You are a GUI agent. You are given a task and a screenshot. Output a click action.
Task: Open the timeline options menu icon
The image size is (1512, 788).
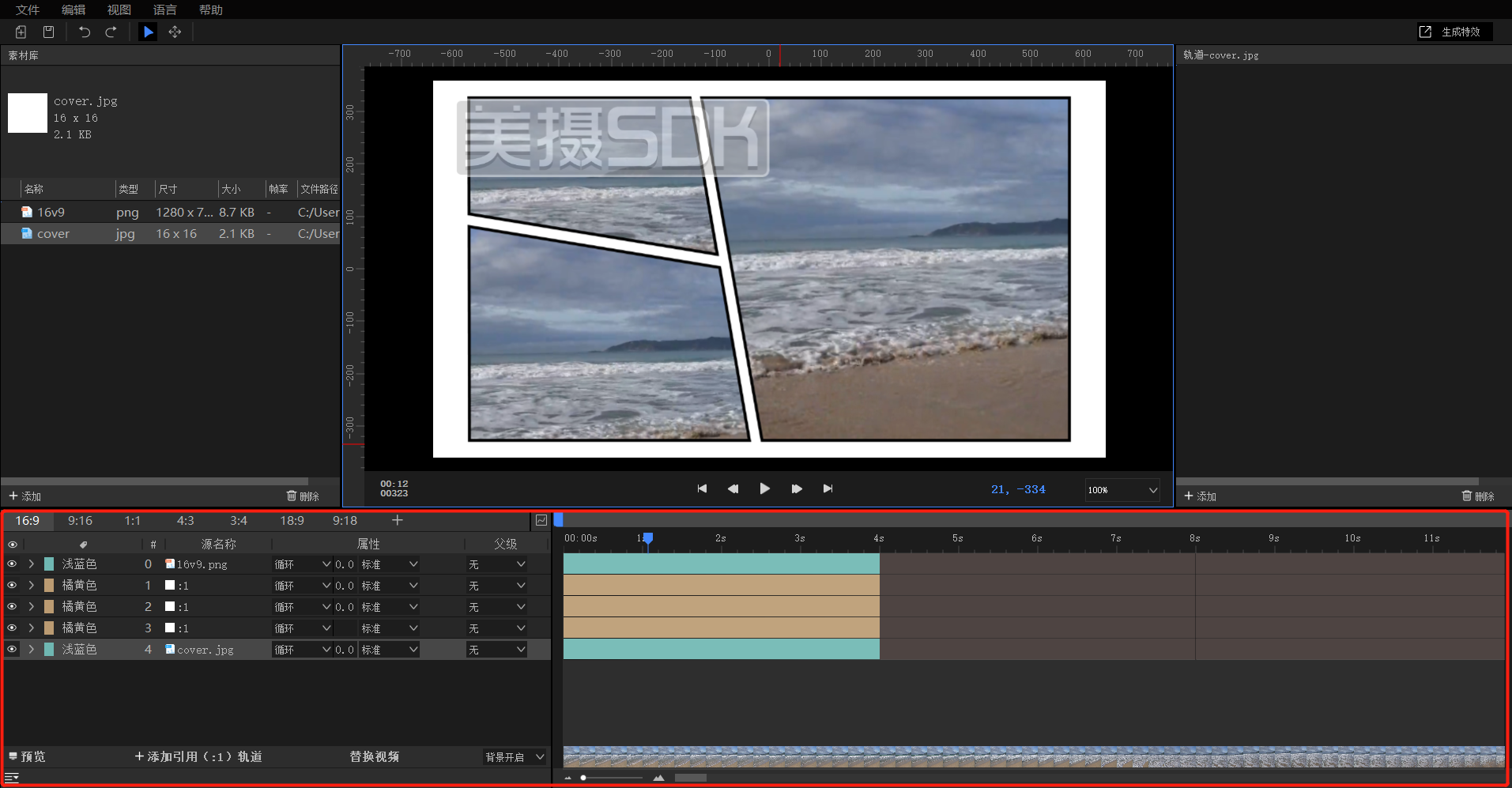click(x=12, y=778)
